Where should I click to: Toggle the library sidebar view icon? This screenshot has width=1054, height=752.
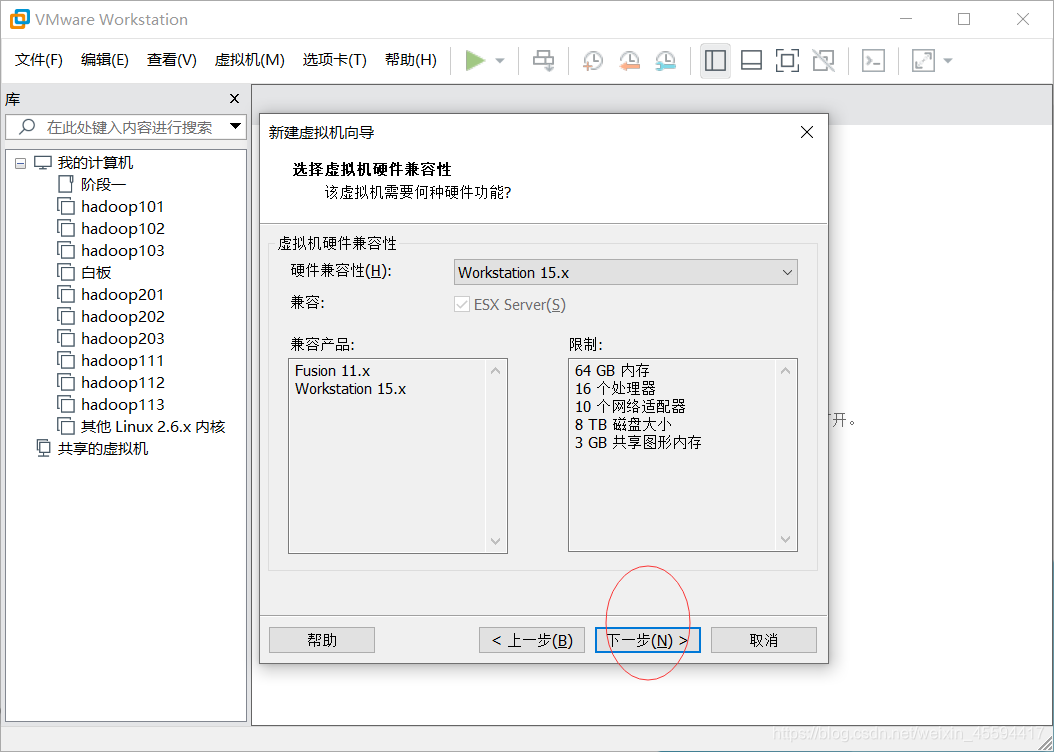(x=715, y=60)
